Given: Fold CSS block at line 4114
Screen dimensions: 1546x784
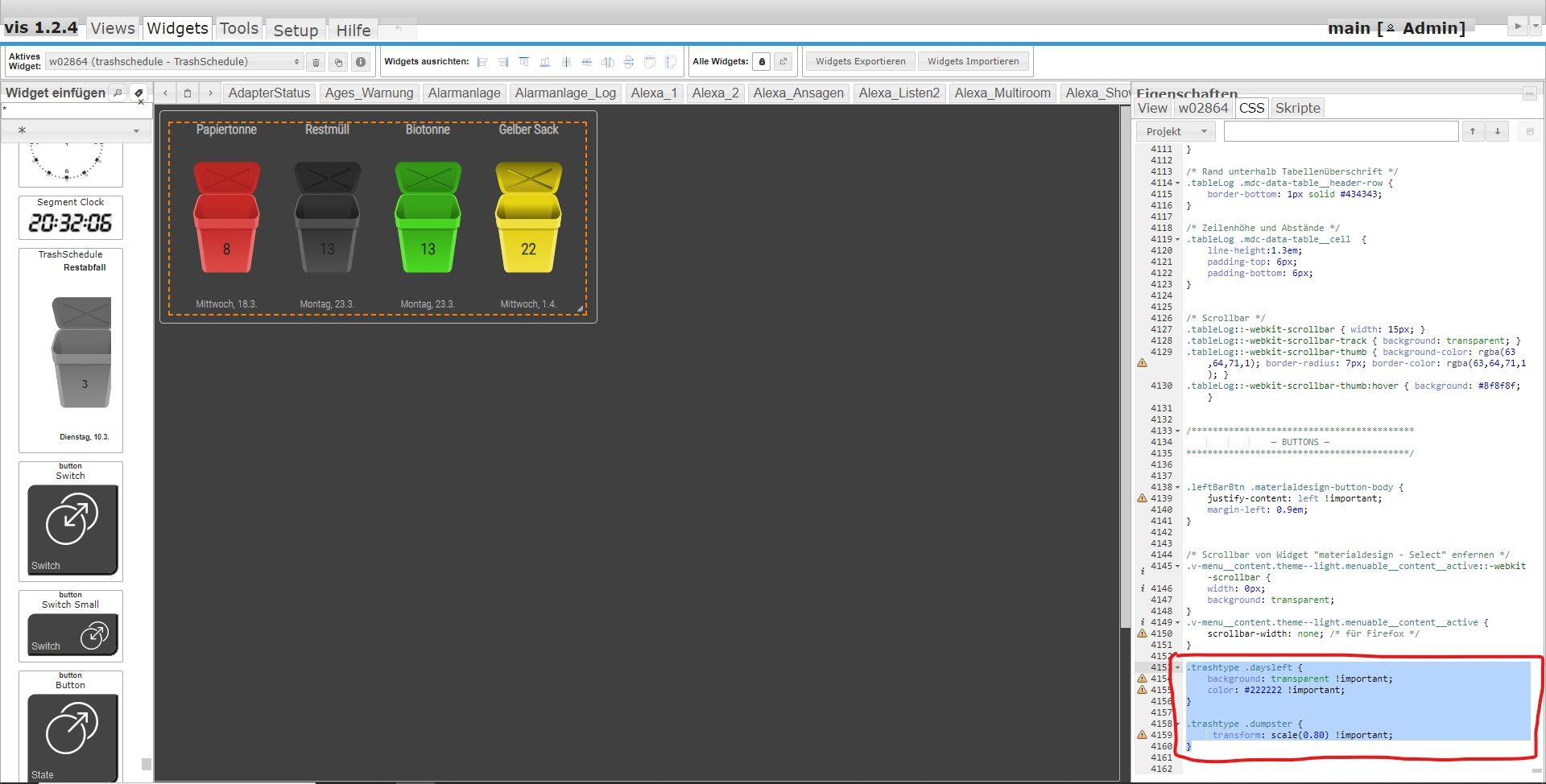Looking at the screenshot, I should click(1177, 183).
